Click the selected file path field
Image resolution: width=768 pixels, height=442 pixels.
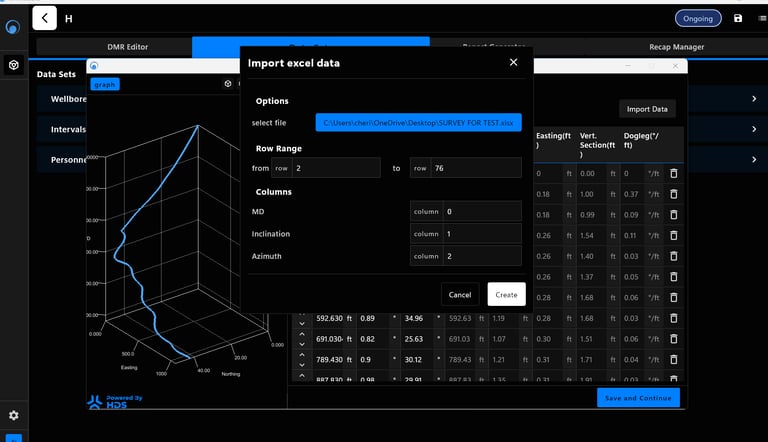click(x=418, y=123)
